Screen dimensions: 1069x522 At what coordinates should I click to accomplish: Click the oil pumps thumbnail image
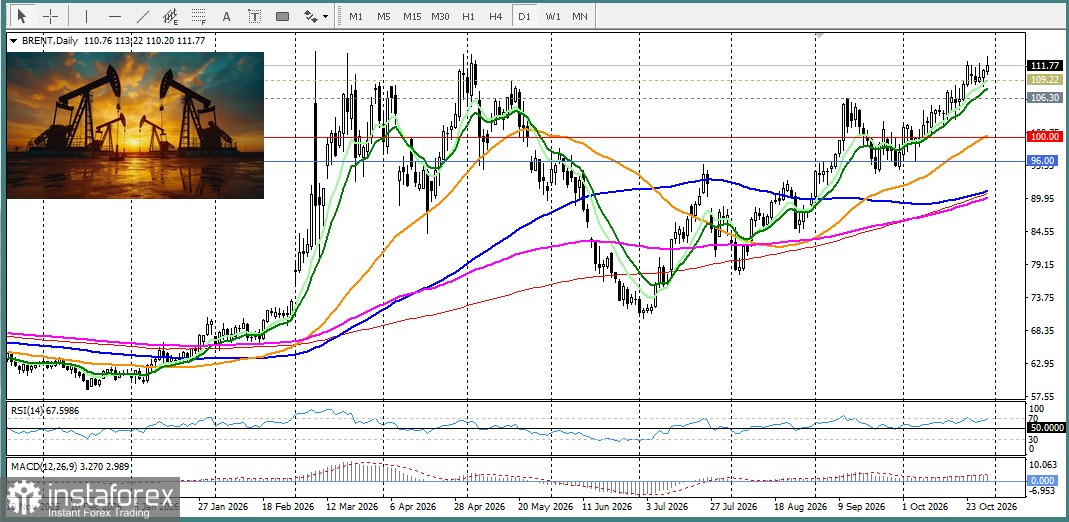point(135,125)
